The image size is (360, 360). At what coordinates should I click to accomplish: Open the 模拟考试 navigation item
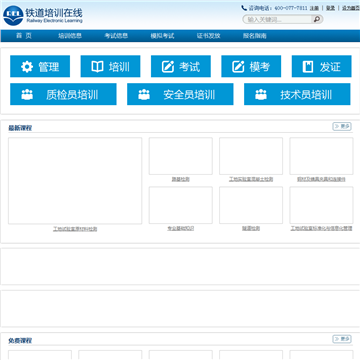pos(162,36)
